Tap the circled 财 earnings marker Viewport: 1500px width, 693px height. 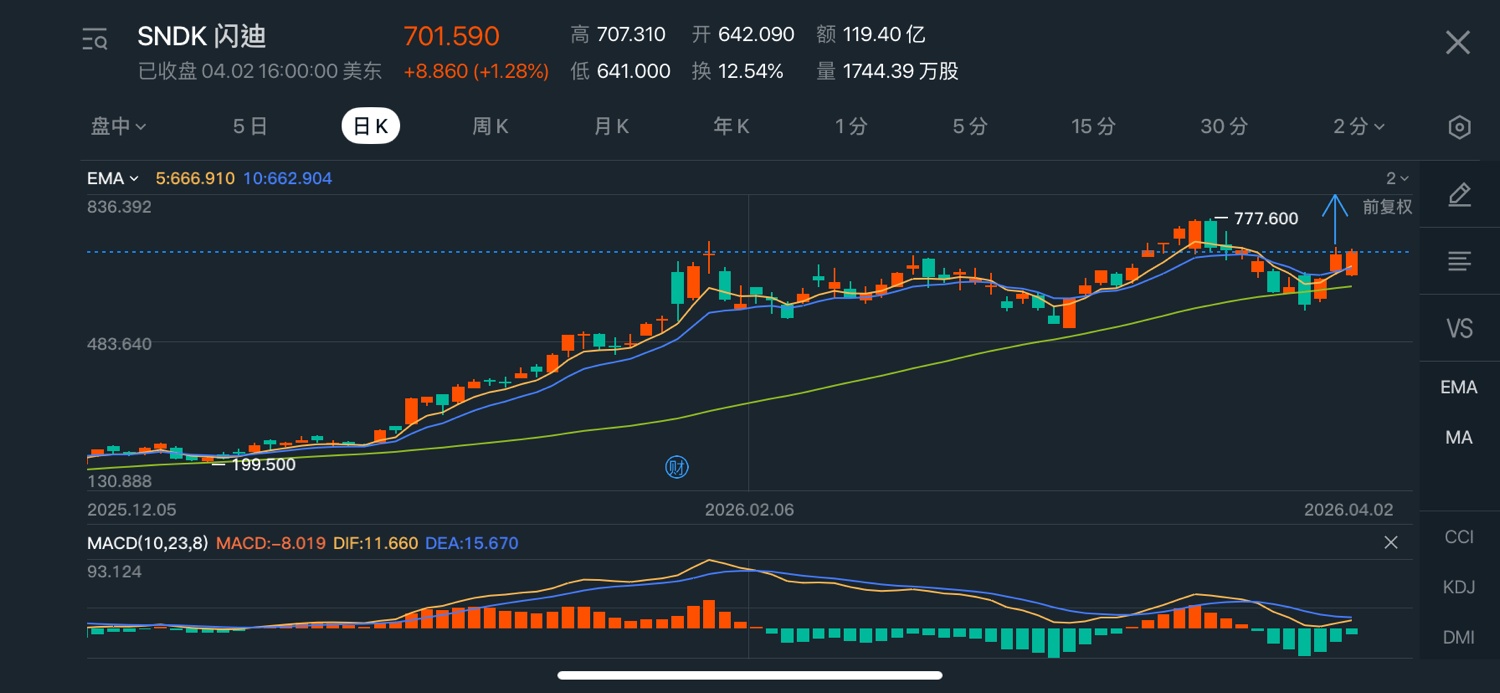point(677,466)
